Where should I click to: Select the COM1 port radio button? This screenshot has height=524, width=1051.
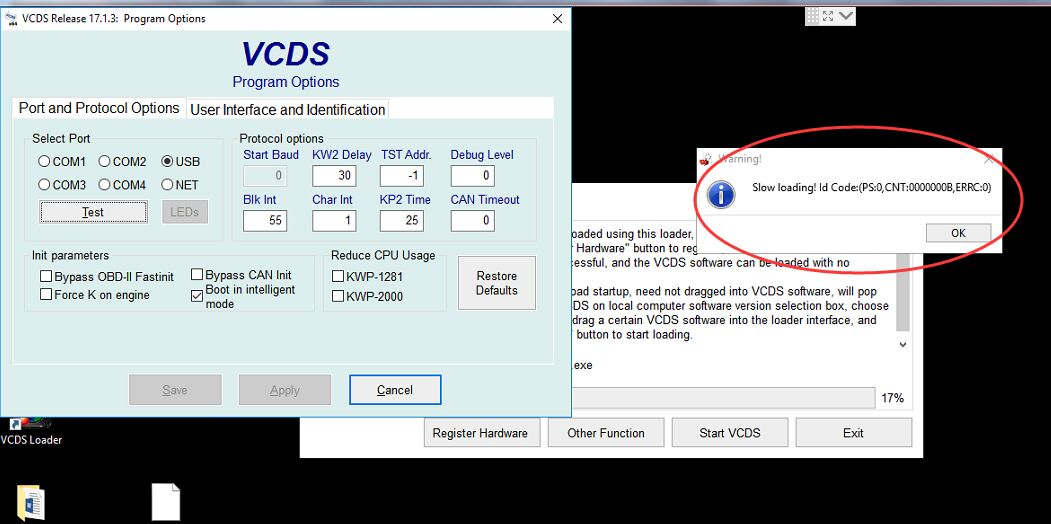(44, 161)
